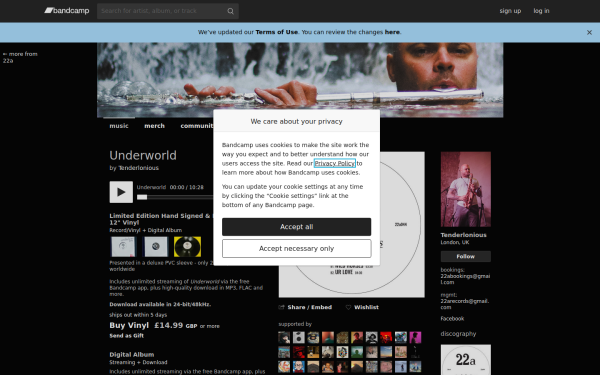Image resolution: width=600 pixels, height=375 pixels.
Task: Click the Accept all button
Action: point(296,227)
